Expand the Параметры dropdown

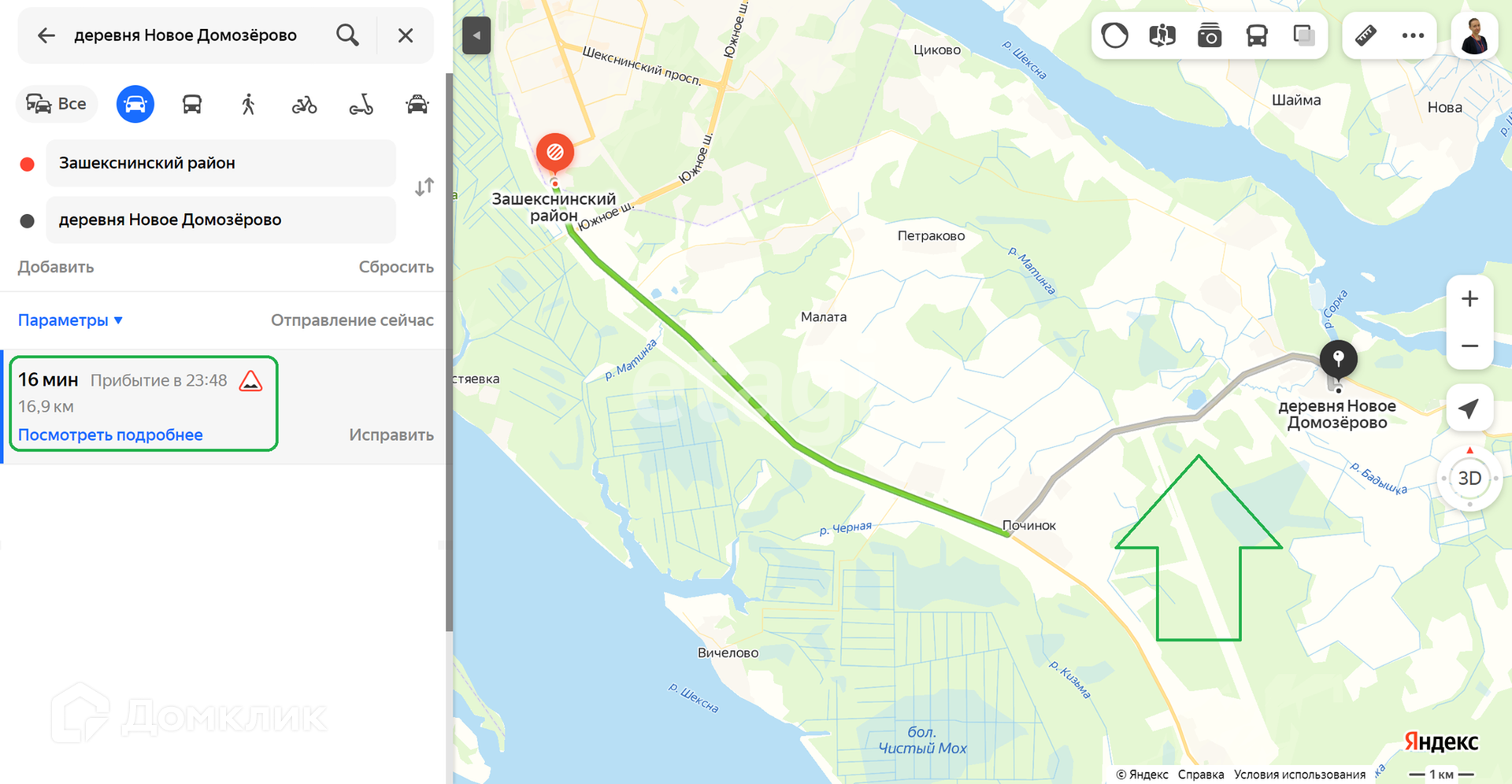click(x=70, y=320)
